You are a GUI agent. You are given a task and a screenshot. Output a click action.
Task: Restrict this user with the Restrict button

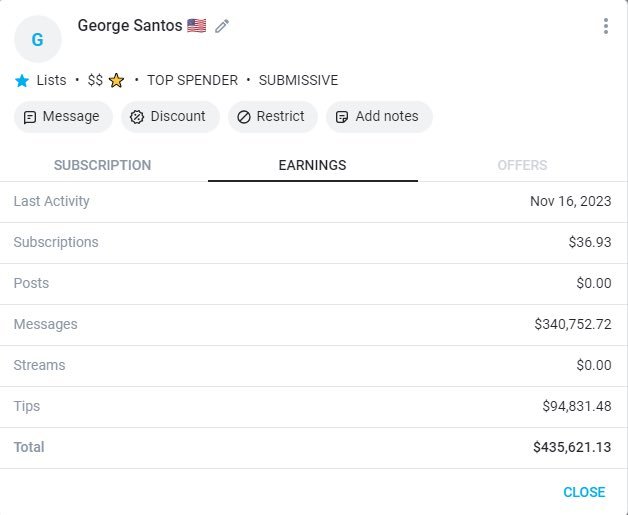(272, 117)
